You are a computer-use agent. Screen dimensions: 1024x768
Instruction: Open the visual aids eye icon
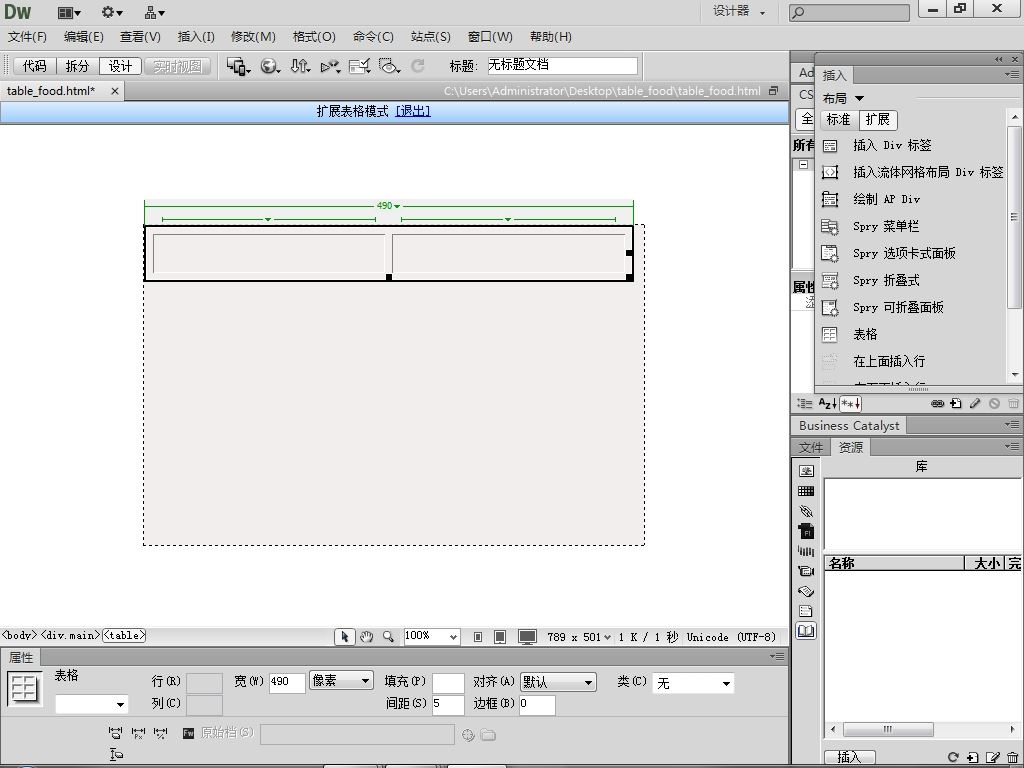click(389, 66)
